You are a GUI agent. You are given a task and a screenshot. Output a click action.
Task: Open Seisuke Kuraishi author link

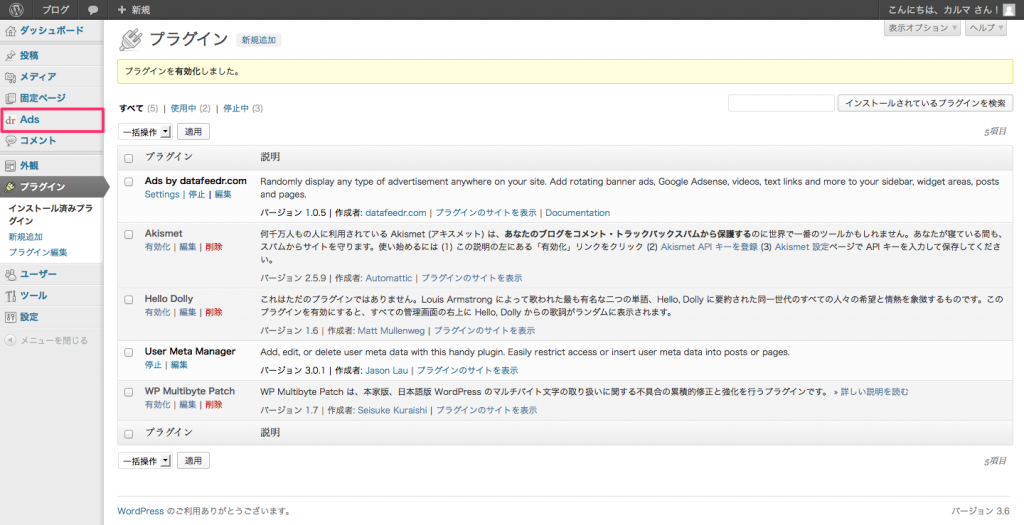(392, 410)
